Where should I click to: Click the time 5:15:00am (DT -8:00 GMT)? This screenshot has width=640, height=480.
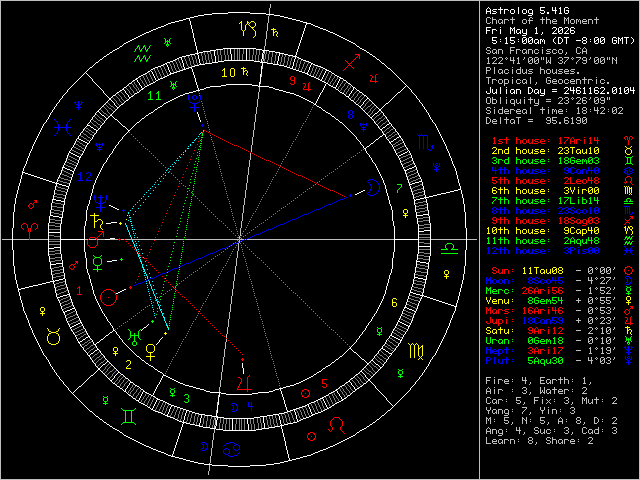pos(563,41)
